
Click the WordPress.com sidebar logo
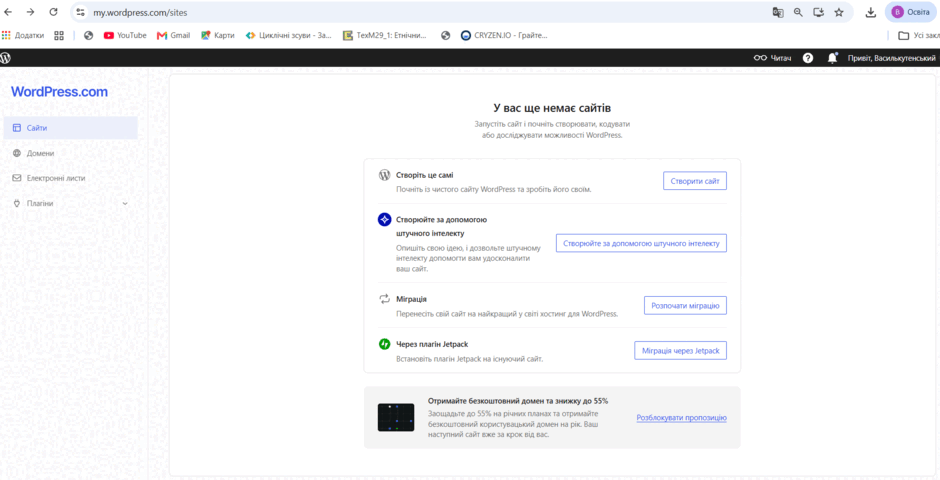[59, 92]
